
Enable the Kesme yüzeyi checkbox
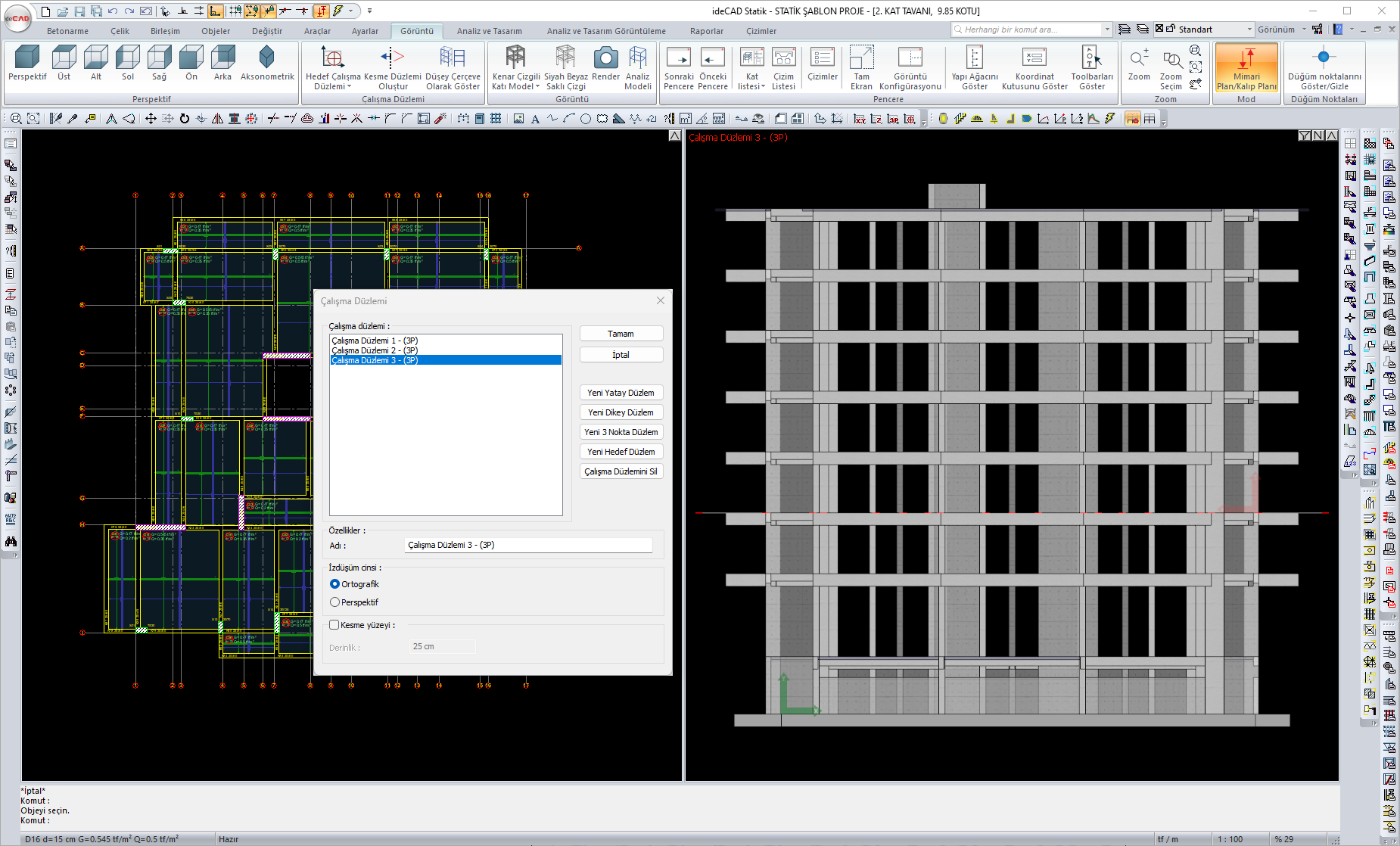pyautogui.click(x=334, y=625)
